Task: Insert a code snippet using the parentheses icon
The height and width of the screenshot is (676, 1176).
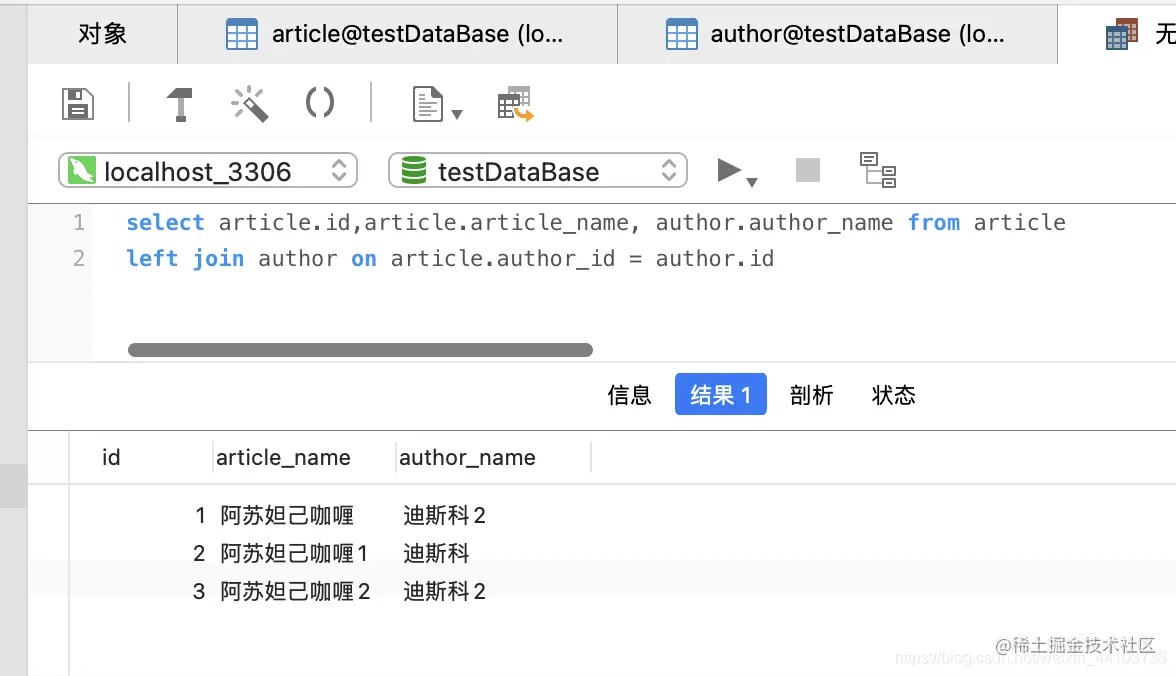Action: point(320,102)
